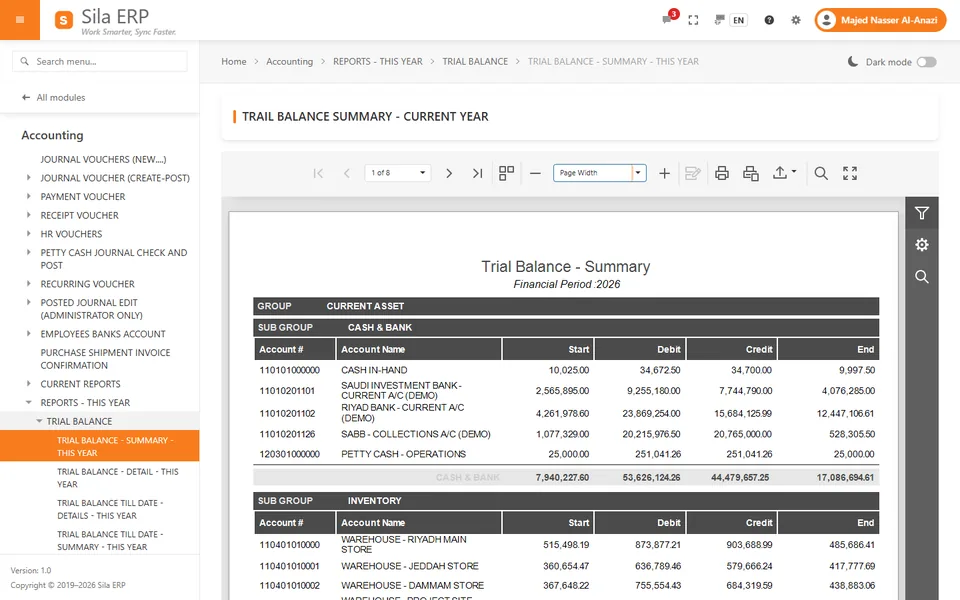Viewport: 960px width, 600px height.
Task: Open REPORTS - THIS YEAR breadcrumb
Action: 378,61
